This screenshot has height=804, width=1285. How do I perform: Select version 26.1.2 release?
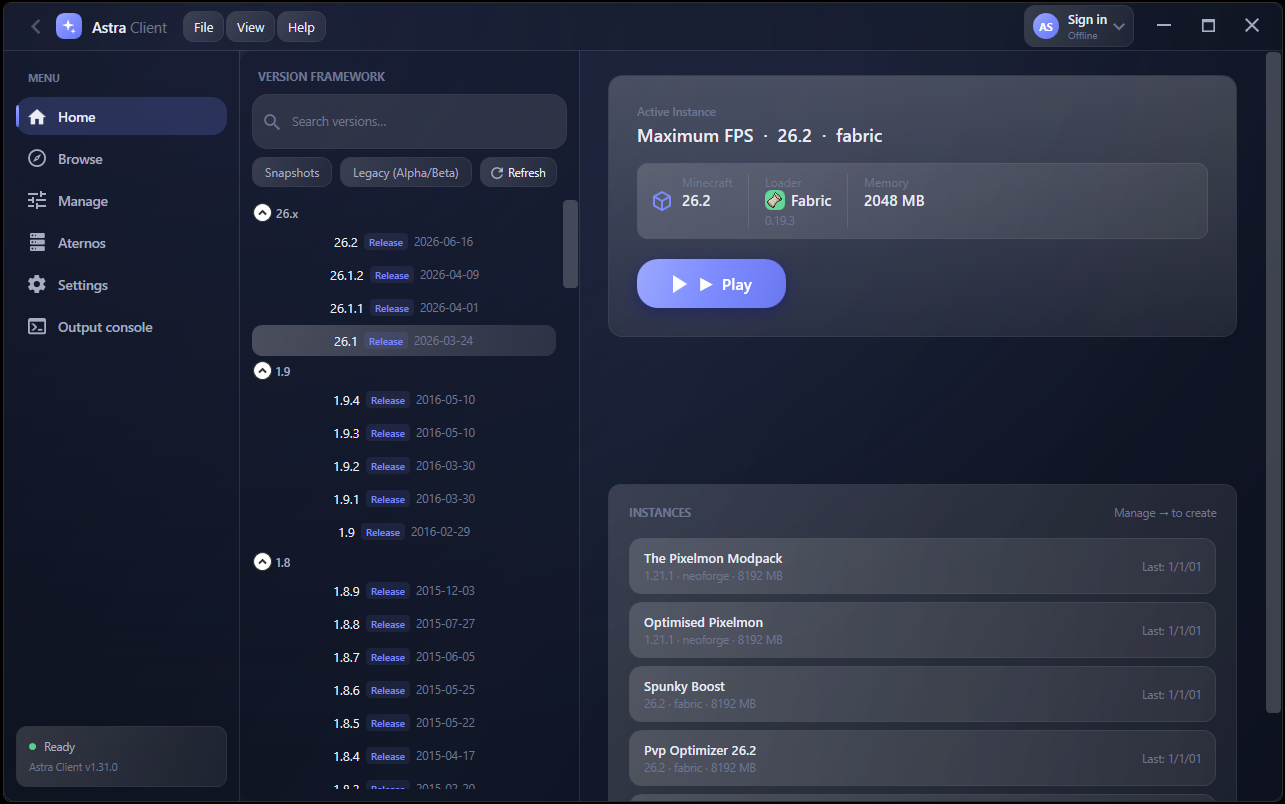(404, 275)
